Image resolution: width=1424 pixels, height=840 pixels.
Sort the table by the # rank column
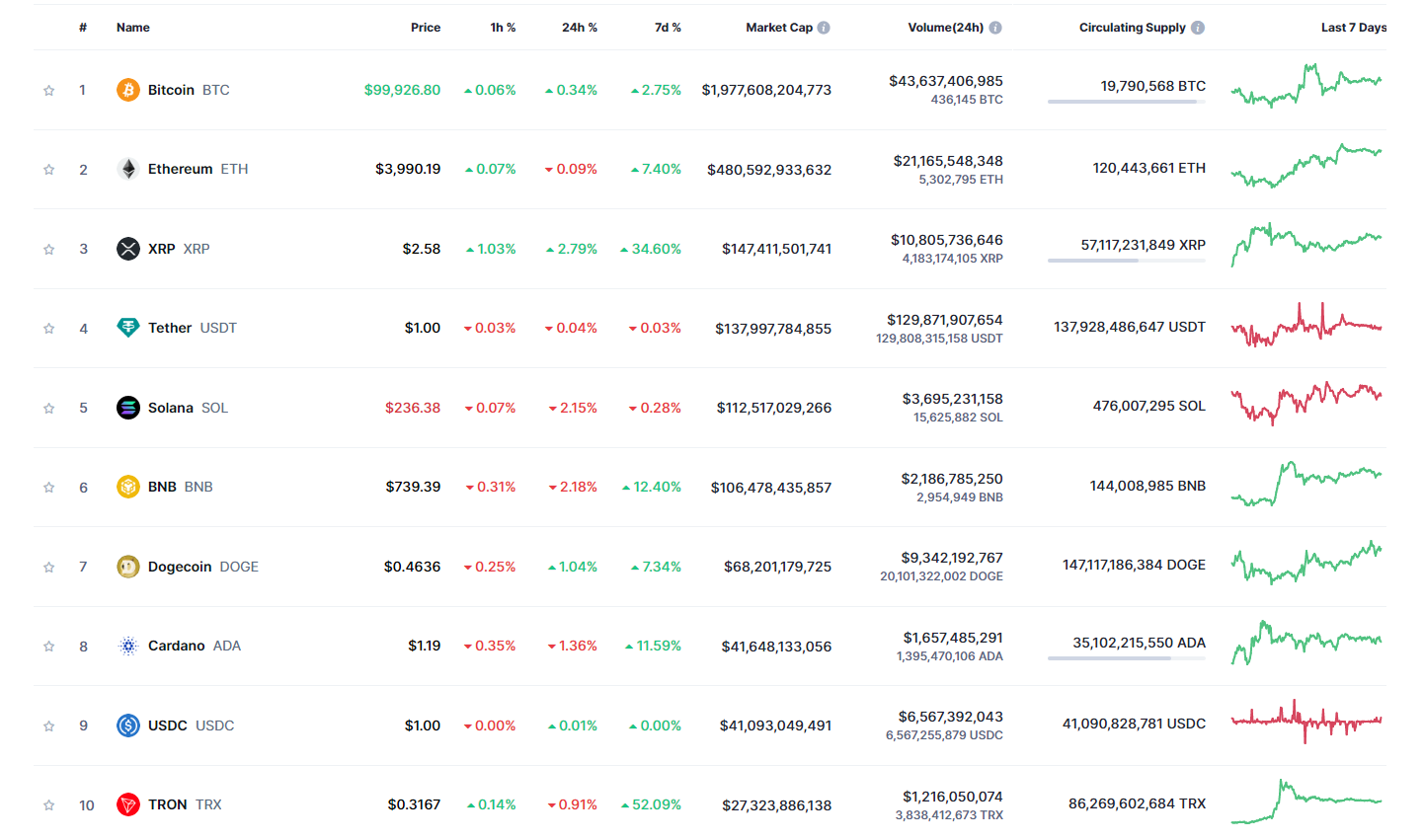tap(83, 28)
